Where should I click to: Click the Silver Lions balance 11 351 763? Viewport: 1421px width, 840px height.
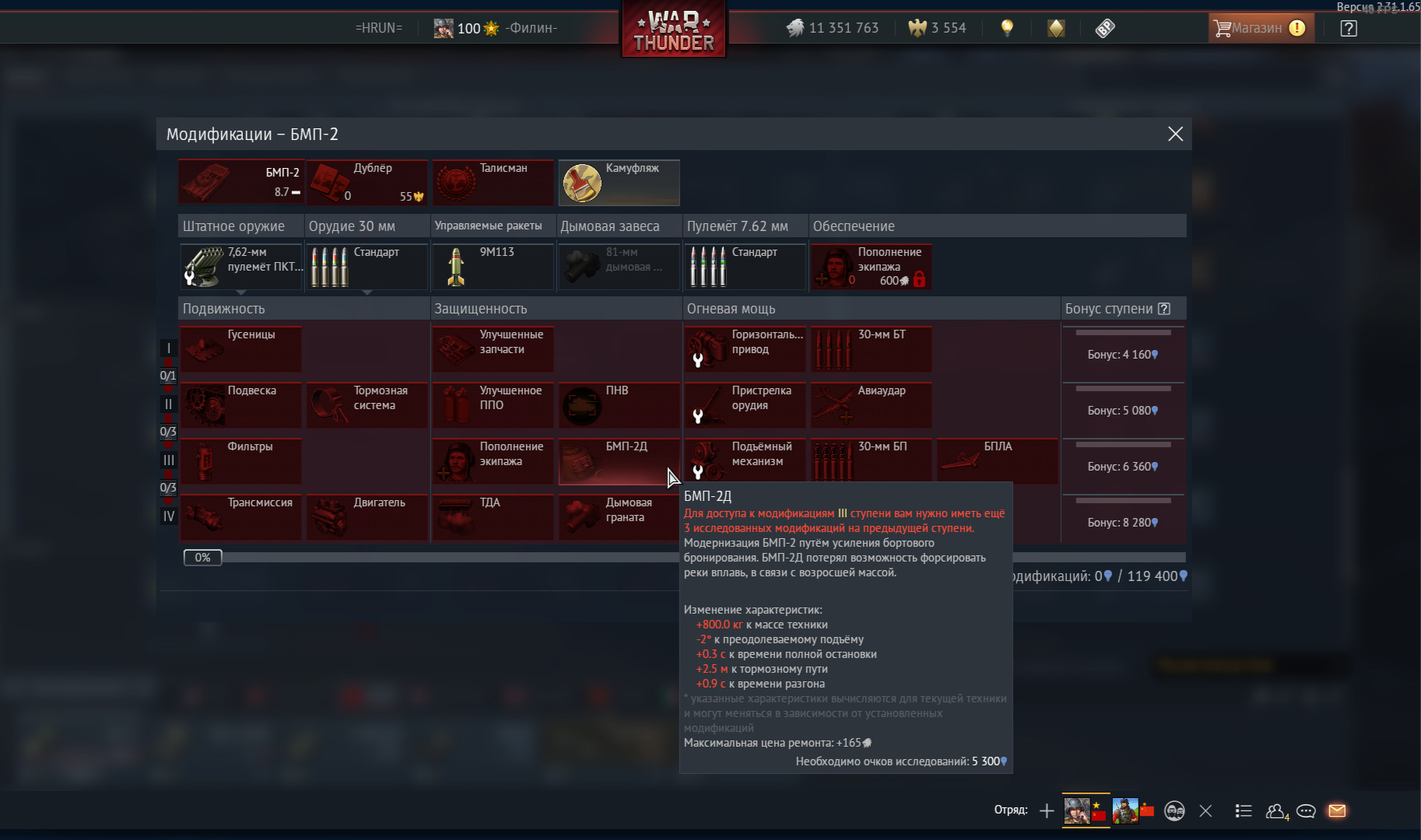click(x=833, y=28)
